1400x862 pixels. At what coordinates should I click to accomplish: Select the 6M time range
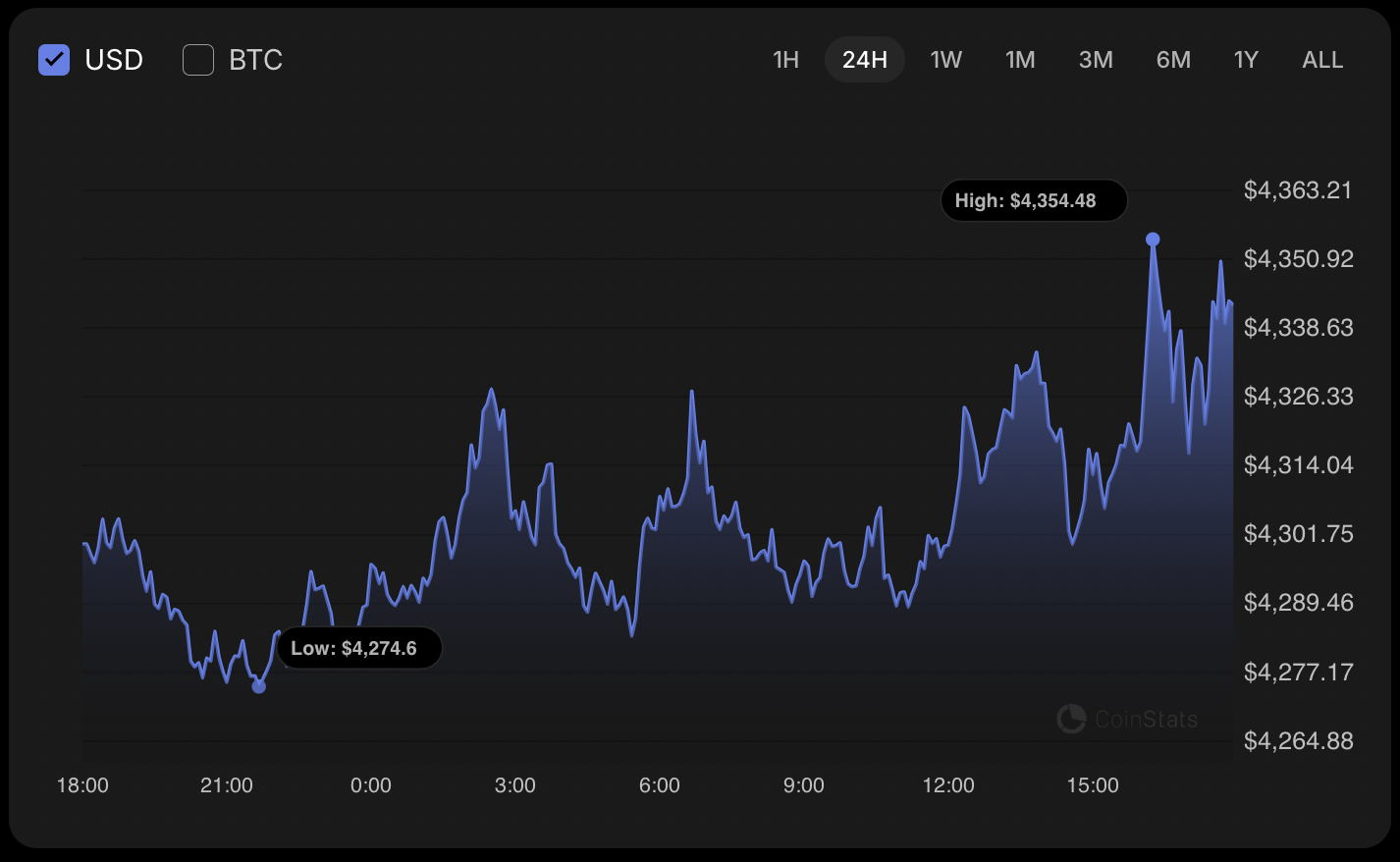(1173, 60)
